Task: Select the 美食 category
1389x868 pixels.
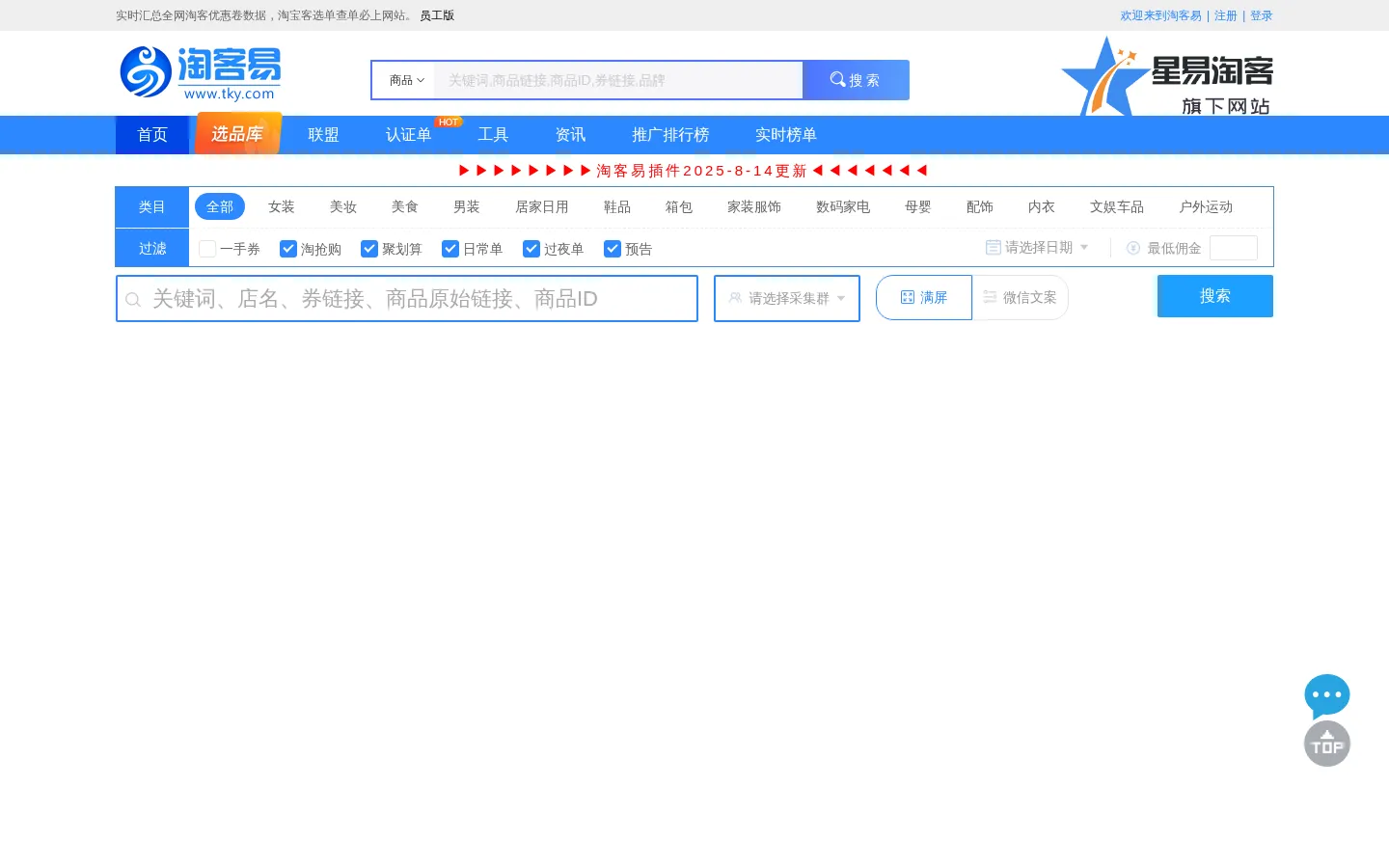Action: click(405, 206)
